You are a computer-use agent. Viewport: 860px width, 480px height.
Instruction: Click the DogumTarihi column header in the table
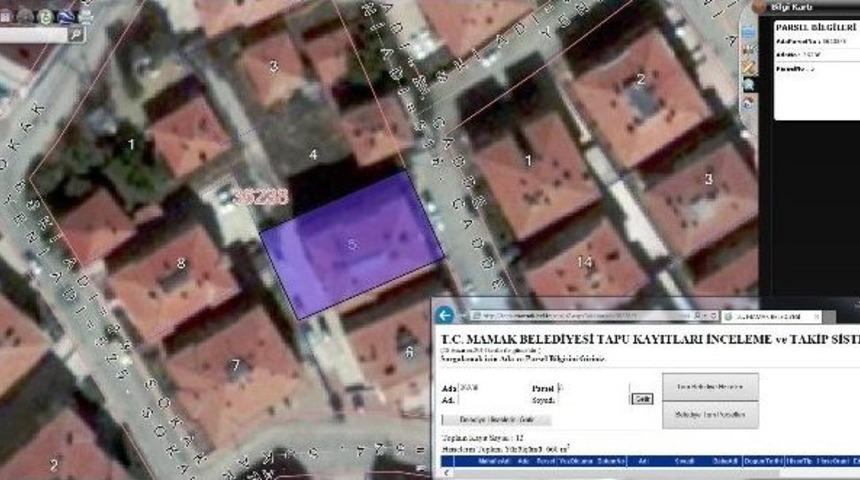(763, 461)
